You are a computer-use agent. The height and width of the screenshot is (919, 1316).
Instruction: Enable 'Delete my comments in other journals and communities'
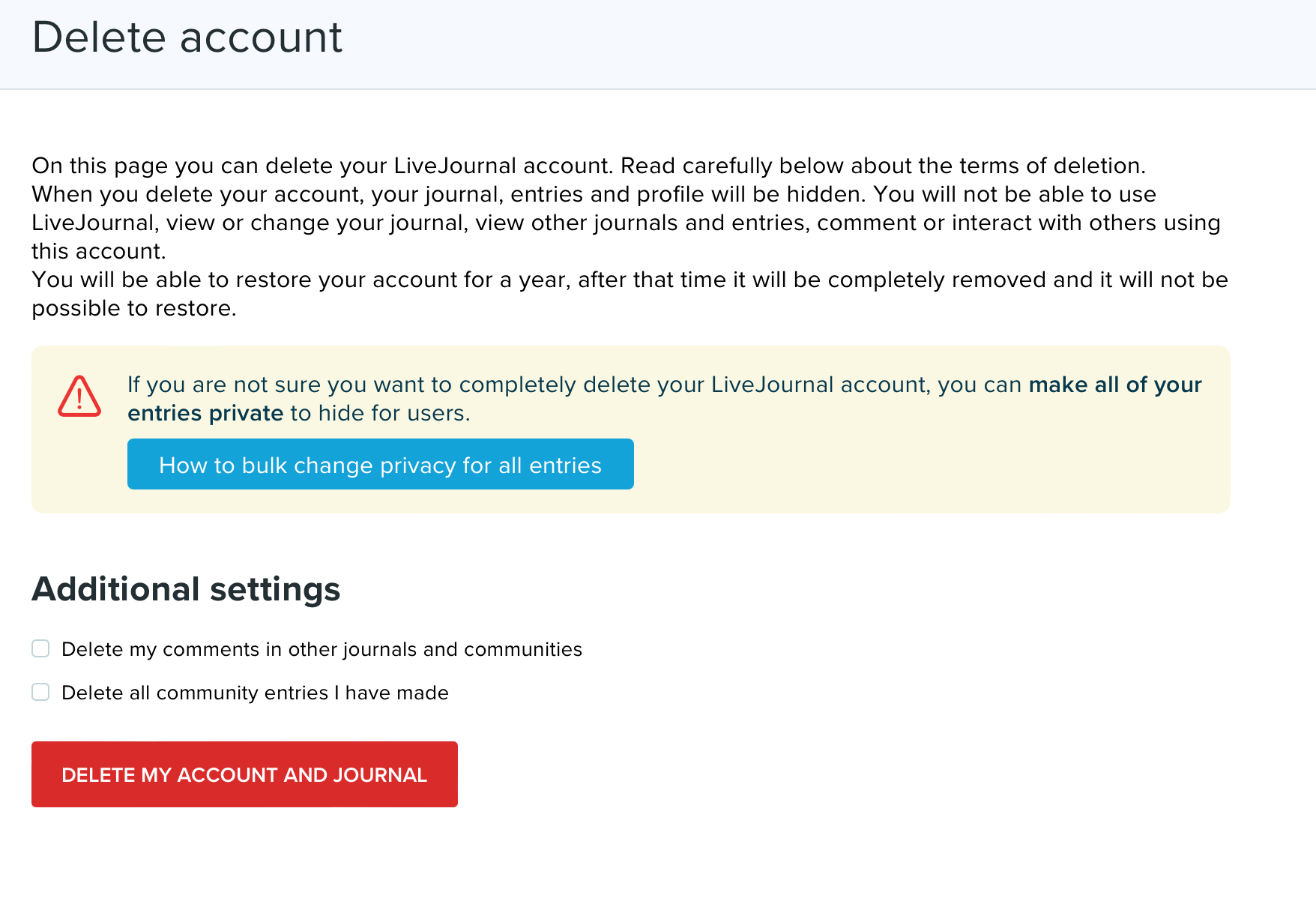point(40,648)
